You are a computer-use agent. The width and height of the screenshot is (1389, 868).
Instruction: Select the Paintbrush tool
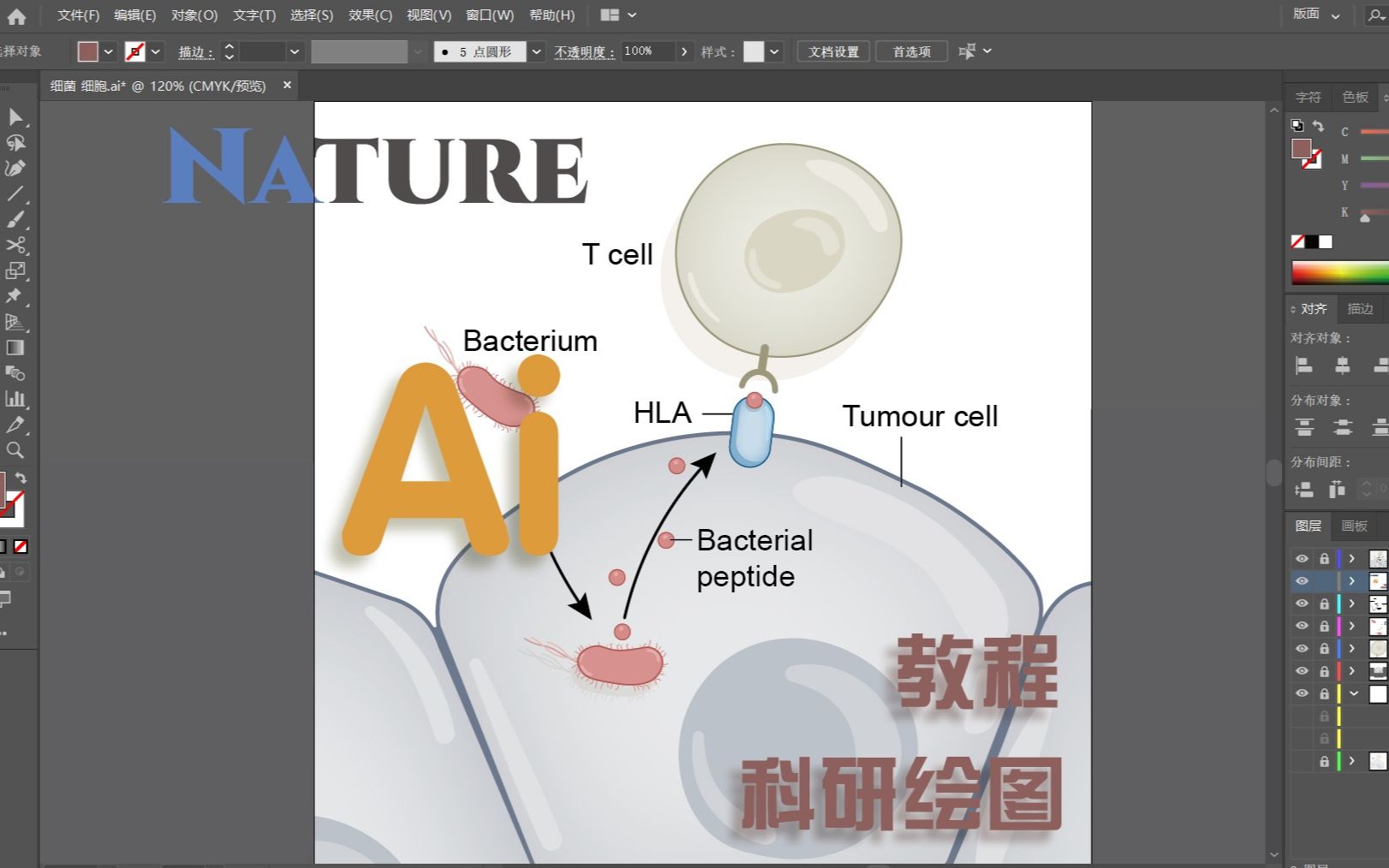[x=15, y=220]
